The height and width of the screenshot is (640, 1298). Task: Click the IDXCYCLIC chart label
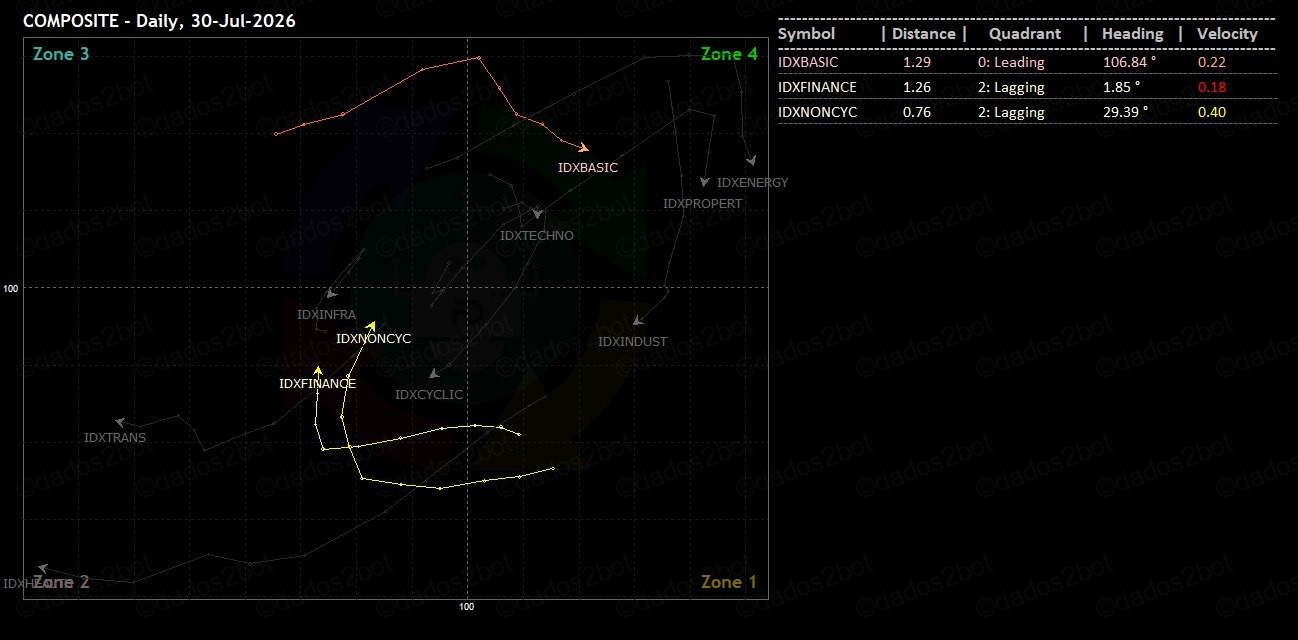tap(429, 394)
